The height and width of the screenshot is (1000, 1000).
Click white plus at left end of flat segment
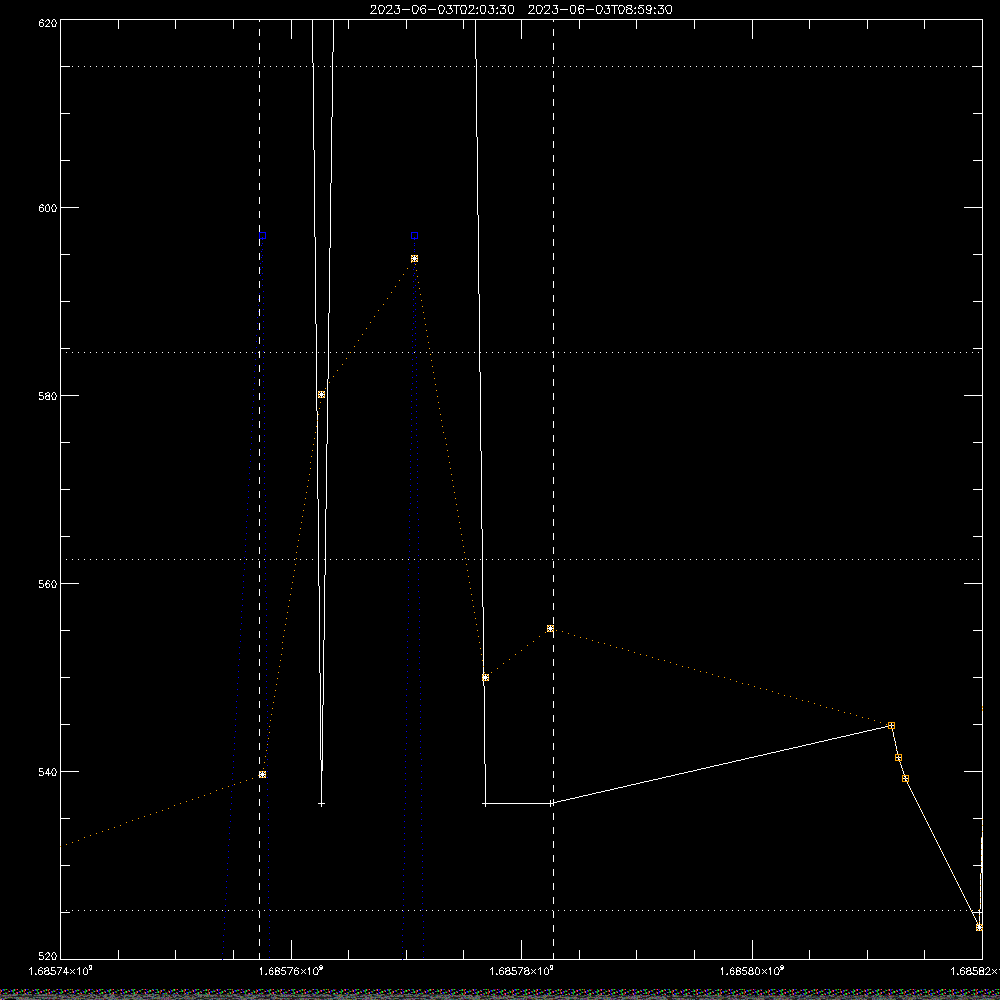point(485,804)
